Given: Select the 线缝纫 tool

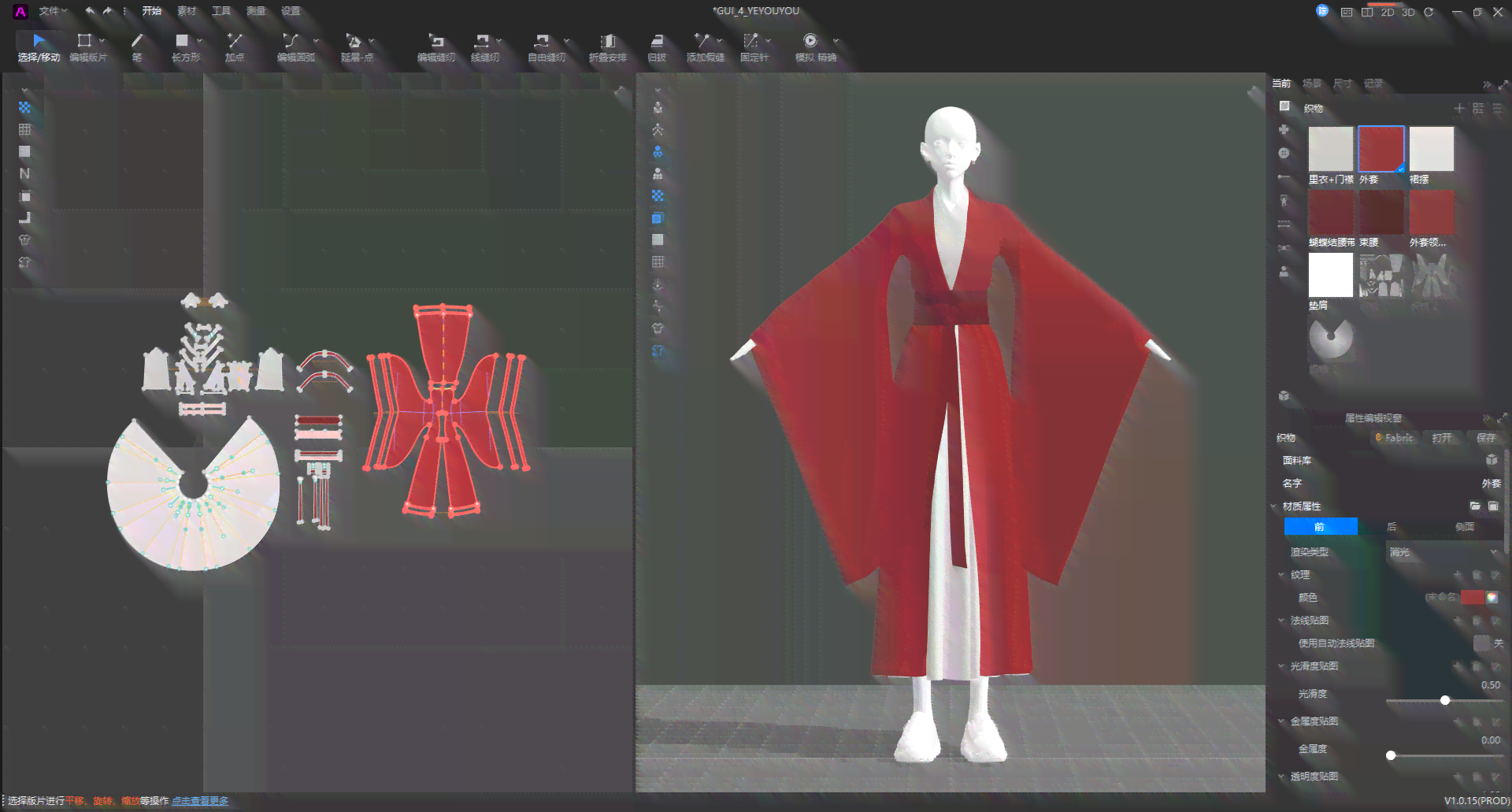Looking at the screenshot, I should 484,47.
